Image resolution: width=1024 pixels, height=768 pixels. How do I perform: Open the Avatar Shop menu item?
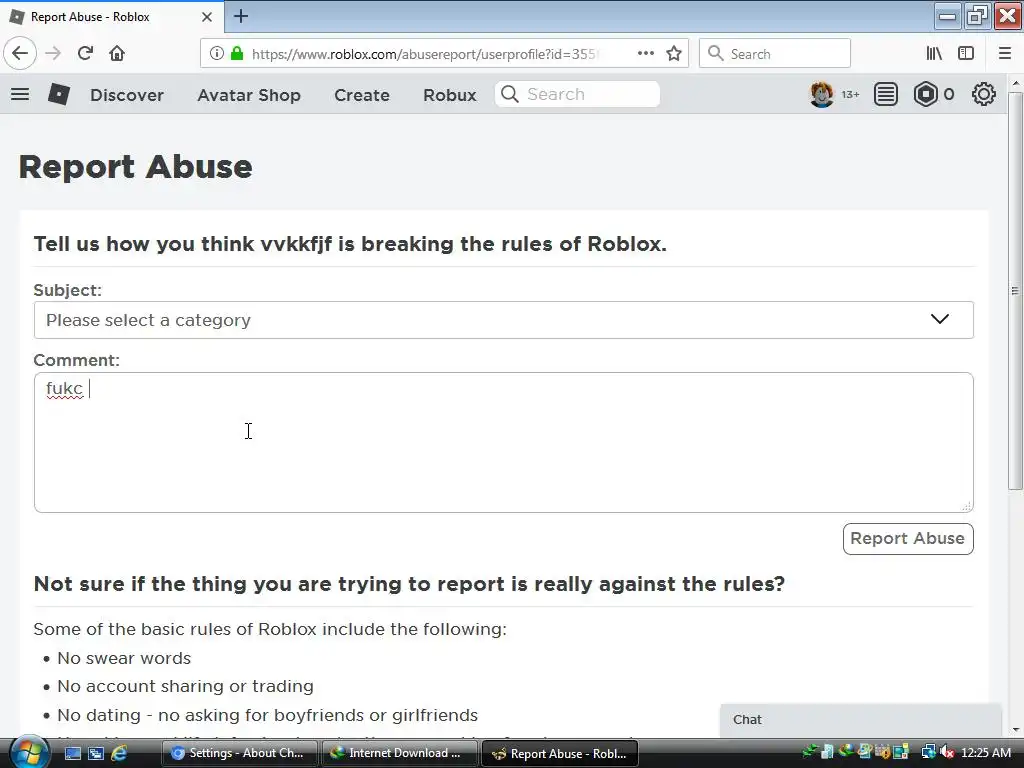(249, 95)
